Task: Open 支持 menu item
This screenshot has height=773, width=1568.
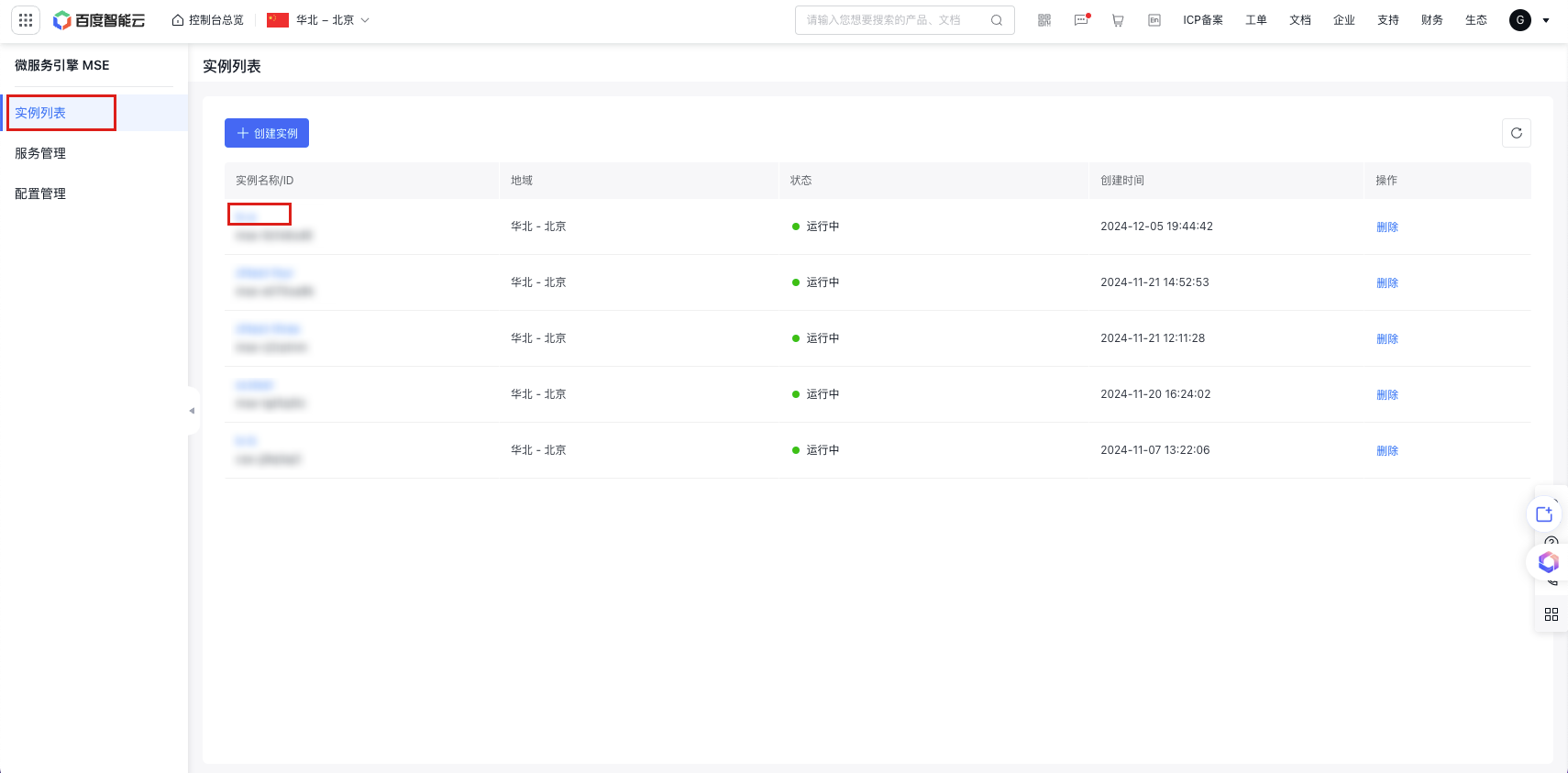Action: coord(1388,20)
